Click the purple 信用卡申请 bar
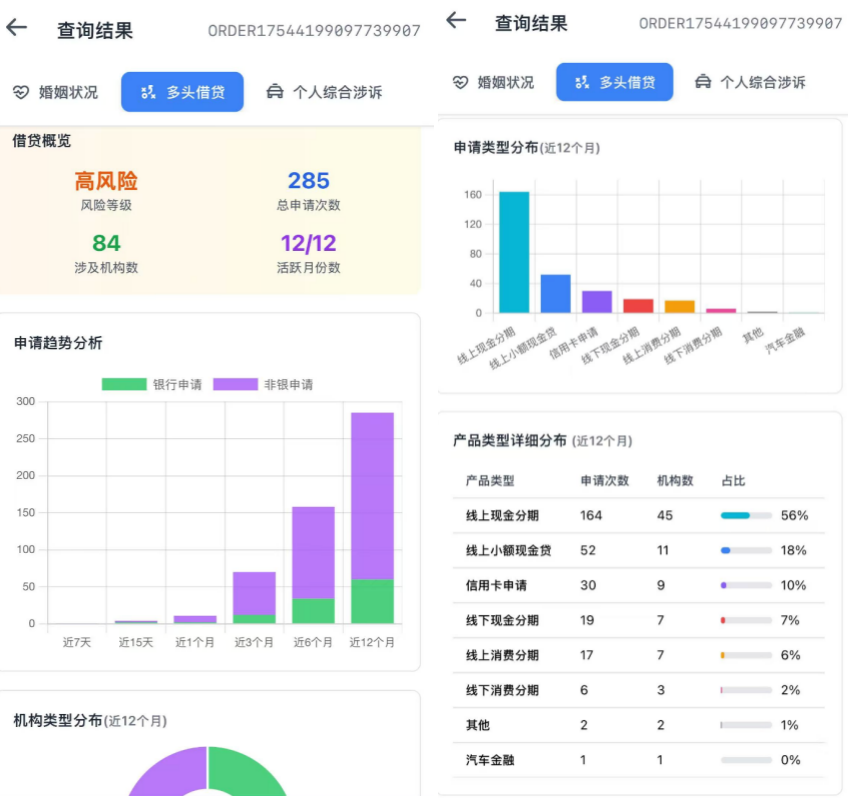 click(x=597, y=302)
